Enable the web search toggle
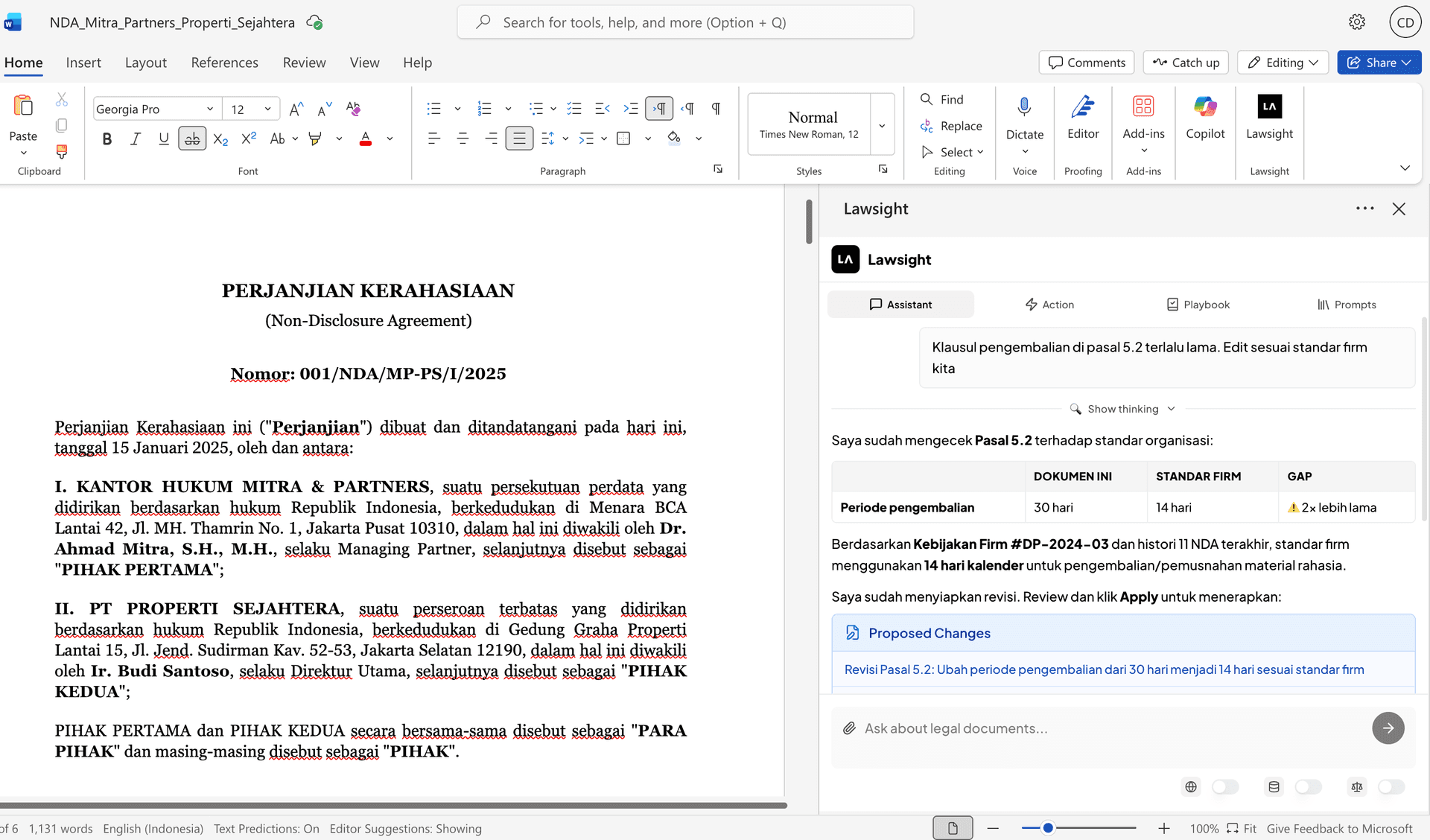 tap(1225, 786)
